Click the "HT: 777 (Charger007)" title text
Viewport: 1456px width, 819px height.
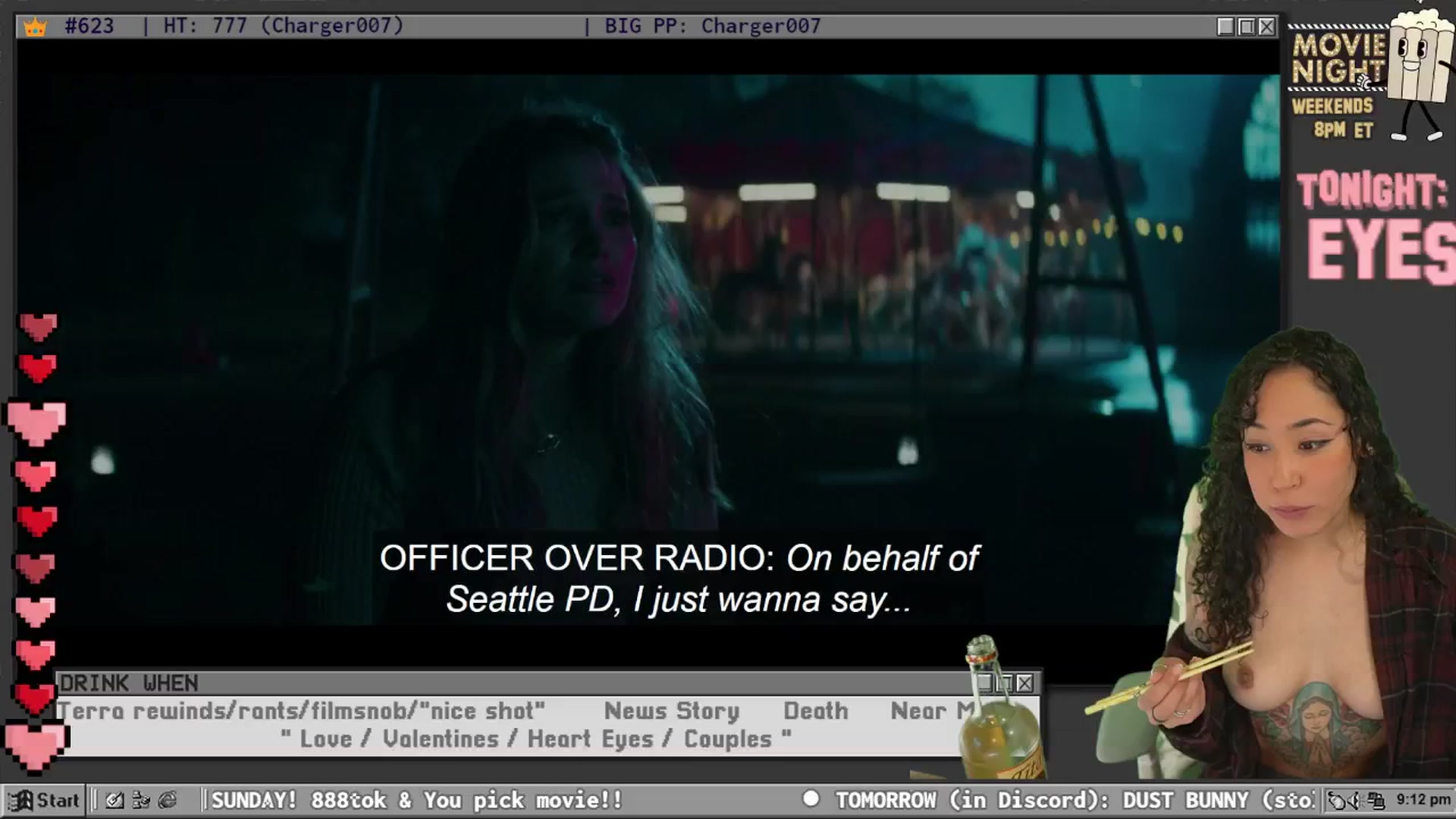(284, 27)
